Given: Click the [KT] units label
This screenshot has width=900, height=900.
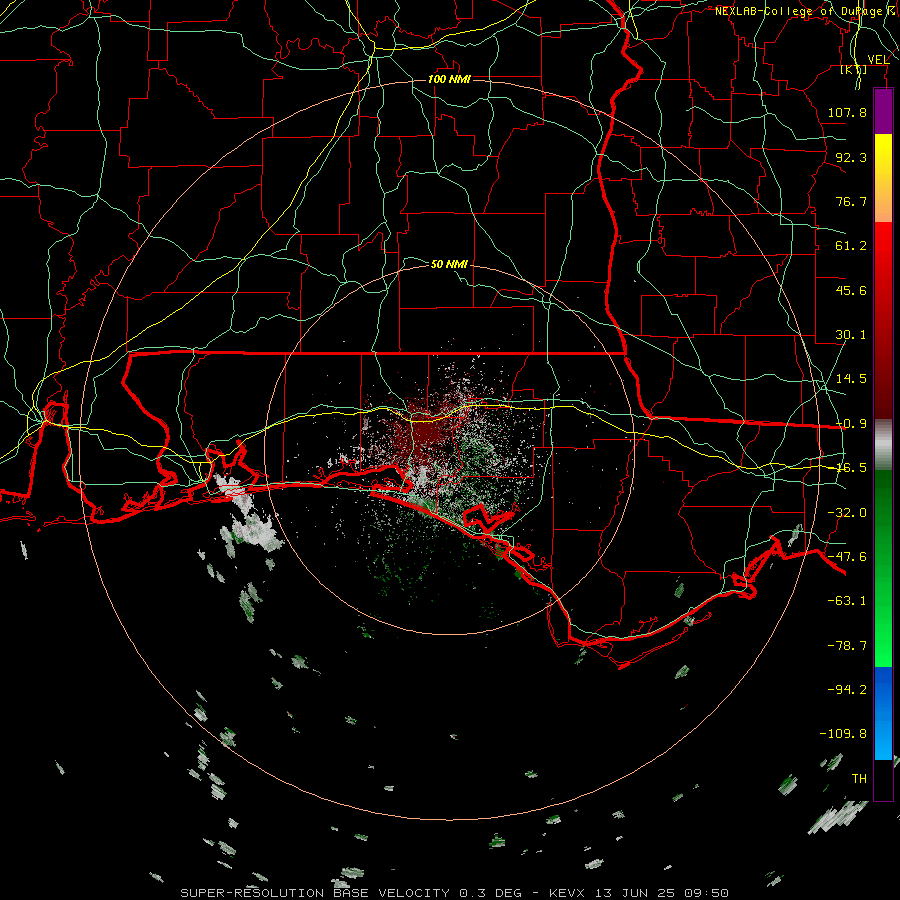Looking at the screenshot, I should pyautogui.click(x=854, y=70).
